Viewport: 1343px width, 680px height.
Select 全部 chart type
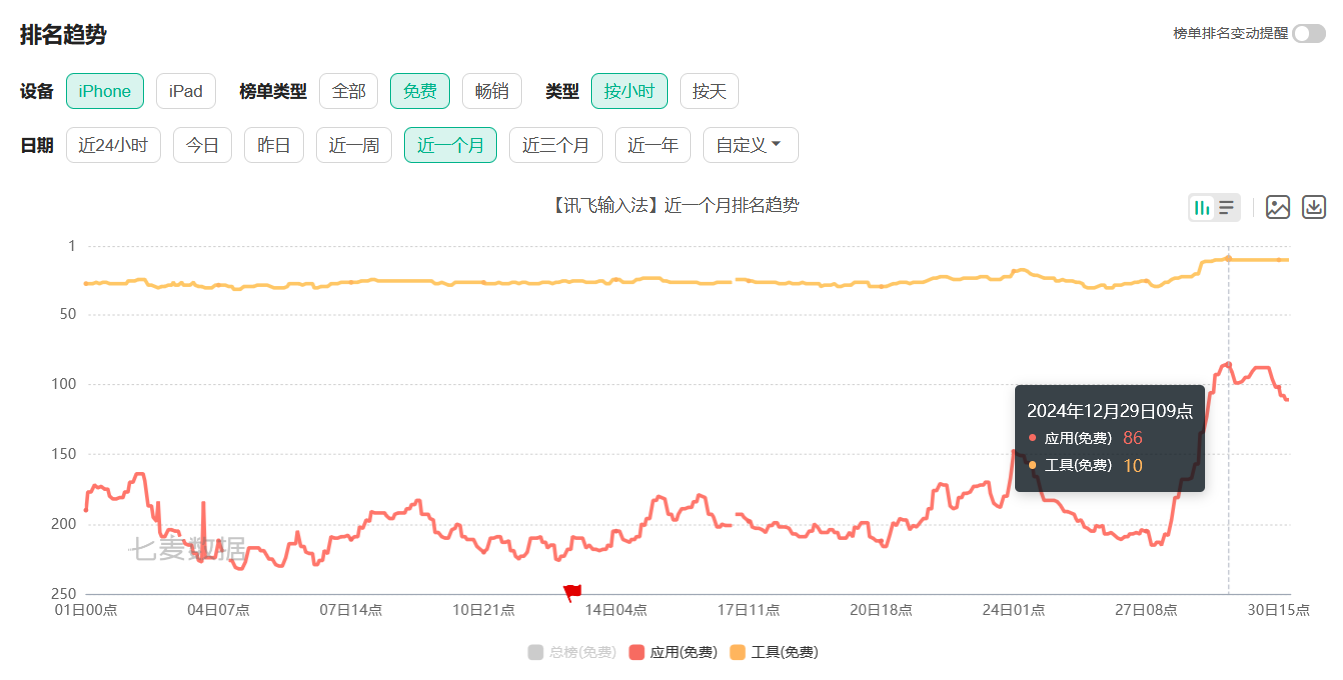click(x=349, y=91)
